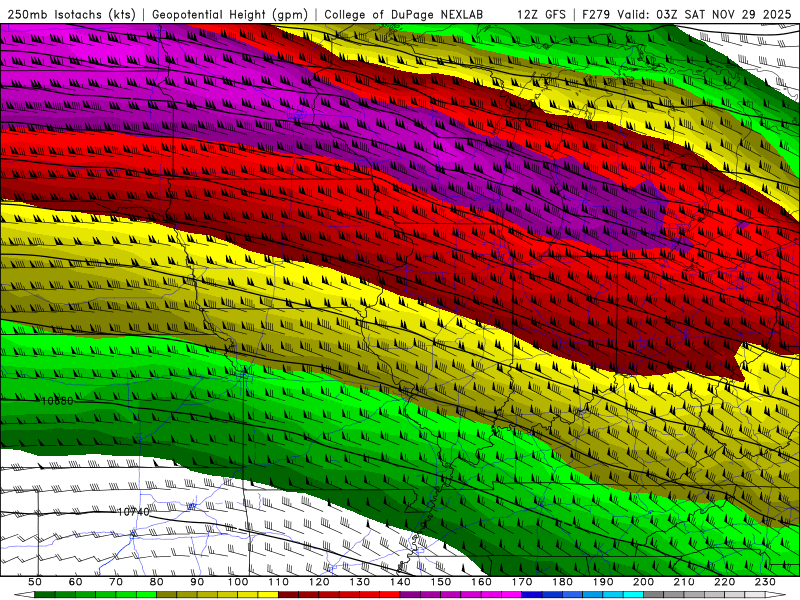Pick the darkest green 50-knot legend swatch
This screenshot has height=600, width=800.
tap(44, 595)
